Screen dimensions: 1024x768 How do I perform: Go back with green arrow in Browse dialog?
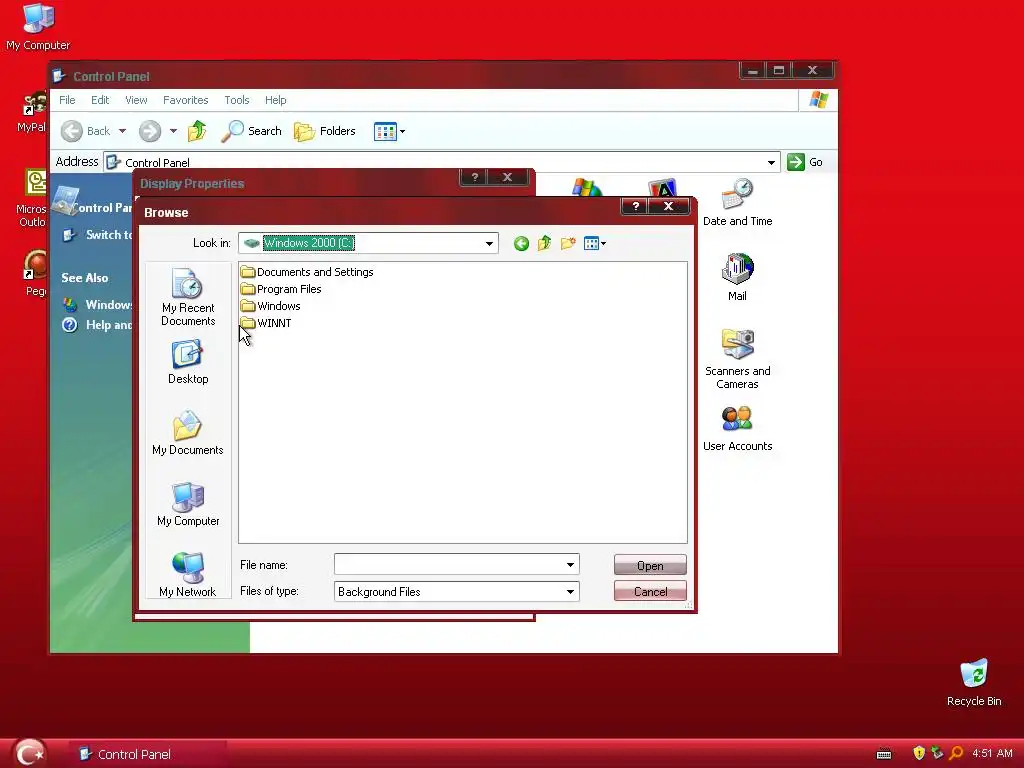click(521, 244)
